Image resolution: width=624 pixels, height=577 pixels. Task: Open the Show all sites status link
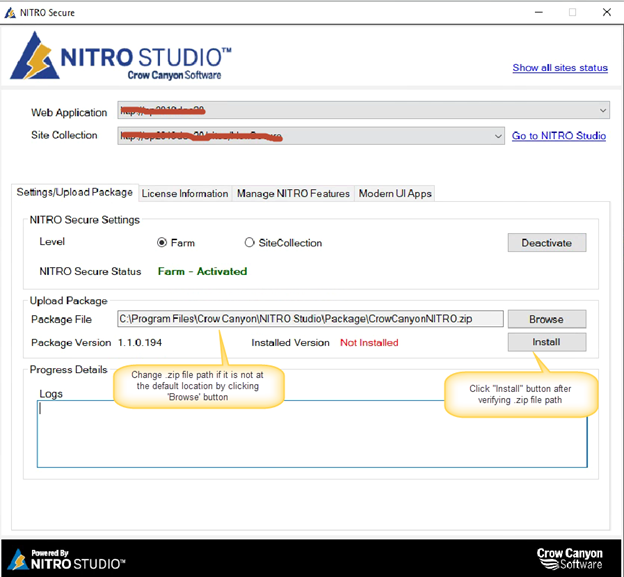pos(560,68)
